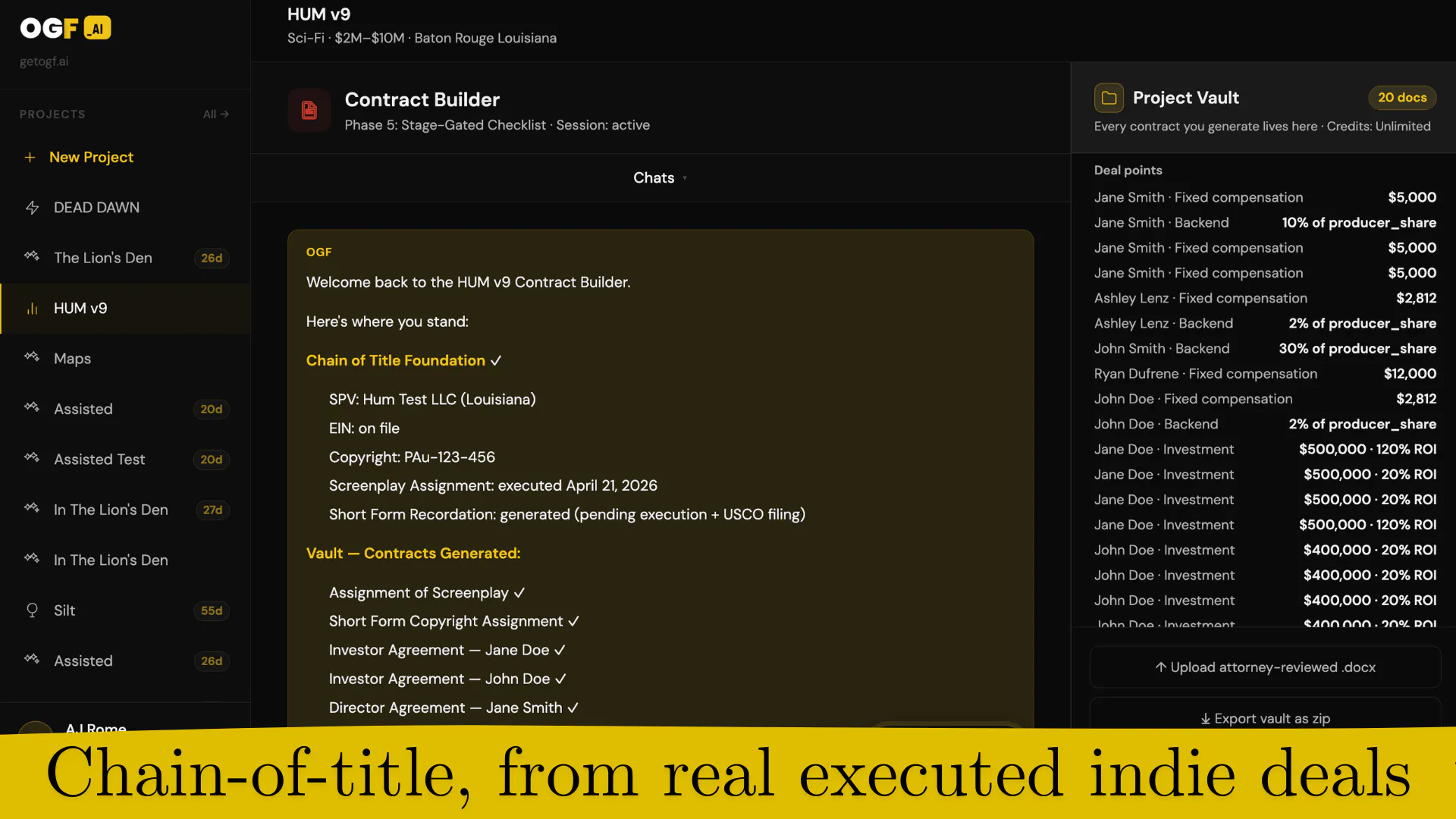
Task: Open the Silt project
Action: point(125,610)
